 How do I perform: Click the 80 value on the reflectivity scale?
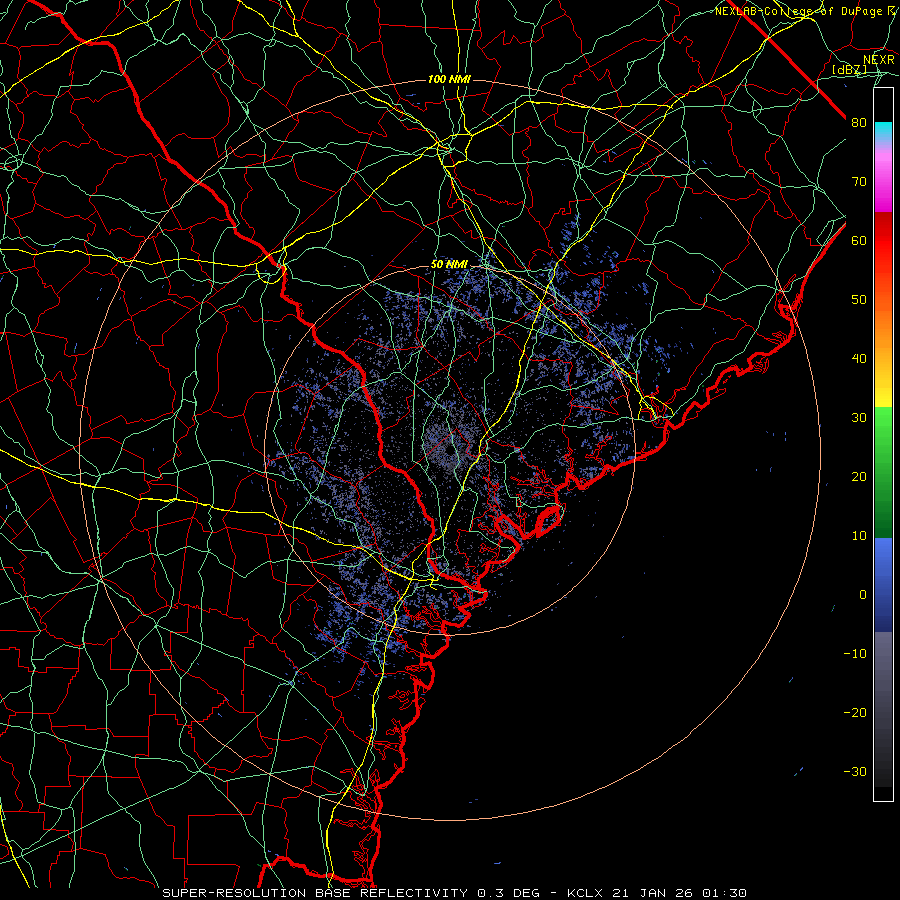859,122
